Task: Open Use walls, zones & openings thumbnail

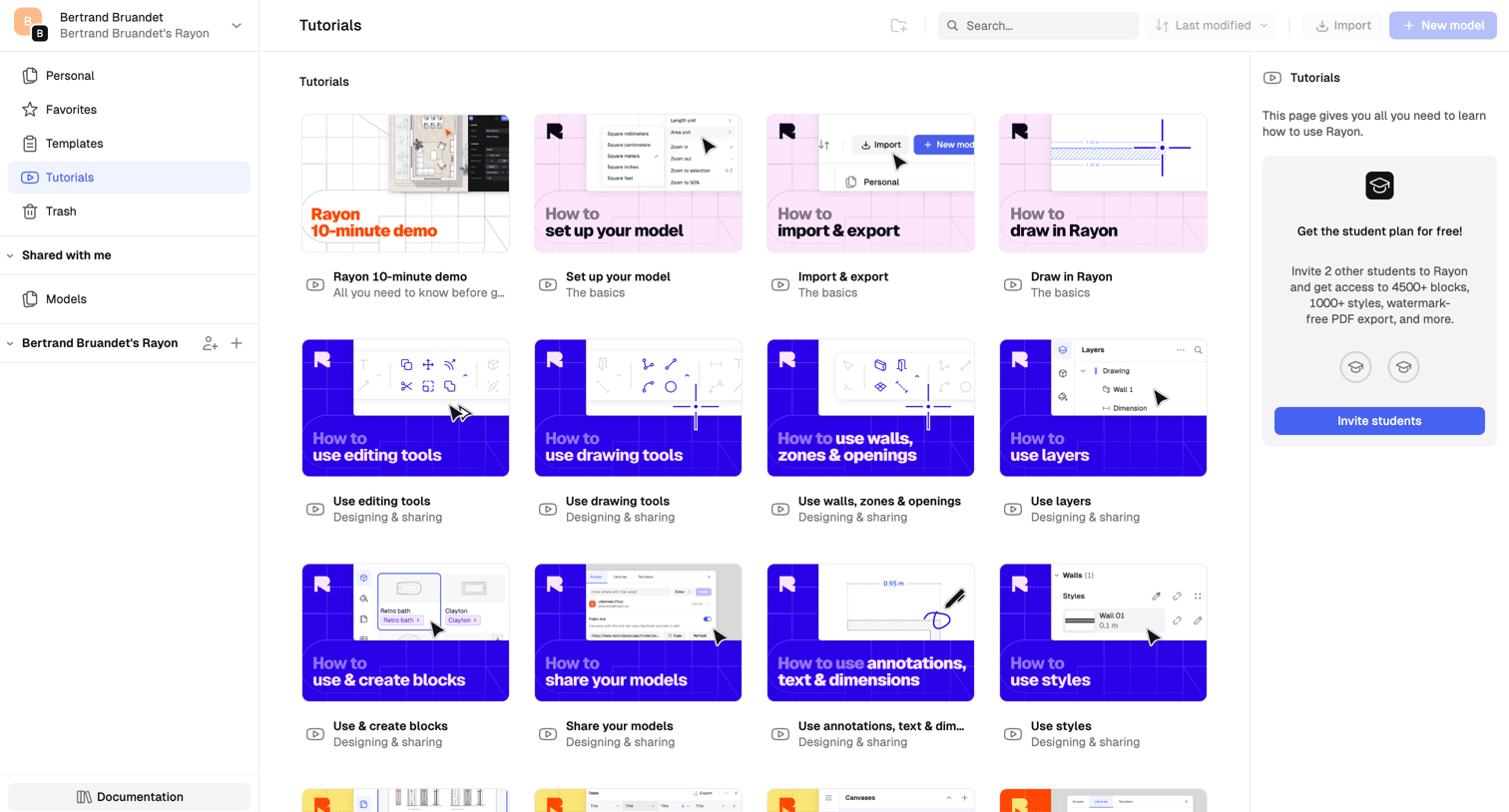Action: tap(870, 408)
